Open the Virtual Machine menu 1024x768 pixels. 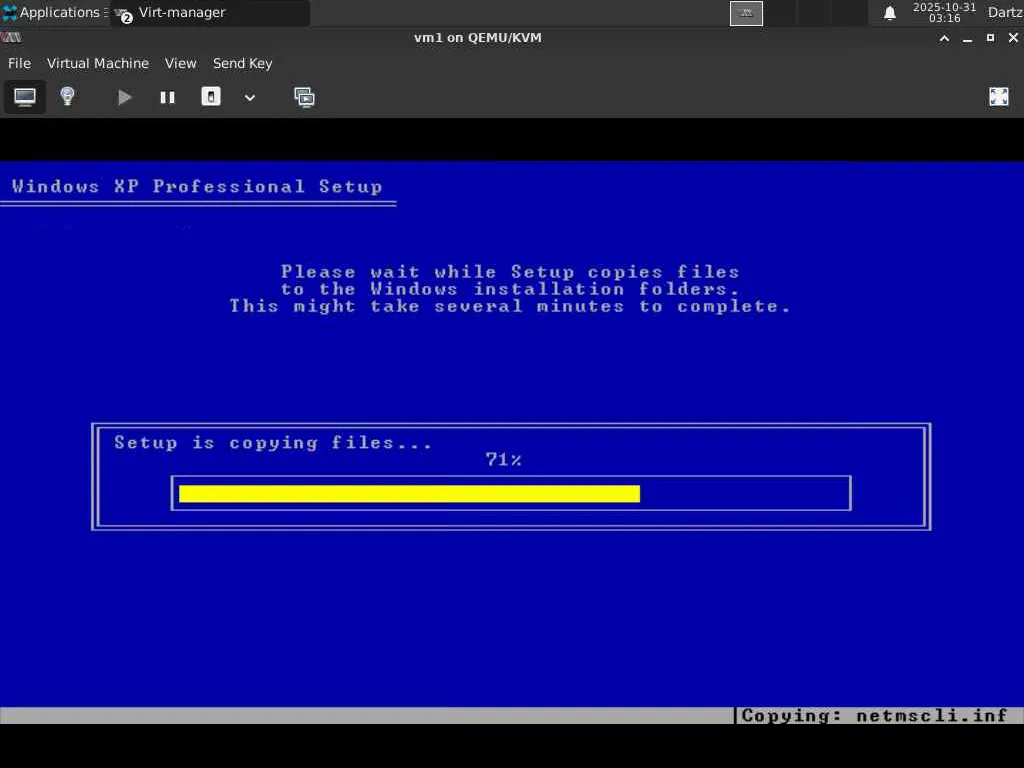[98, 63]
